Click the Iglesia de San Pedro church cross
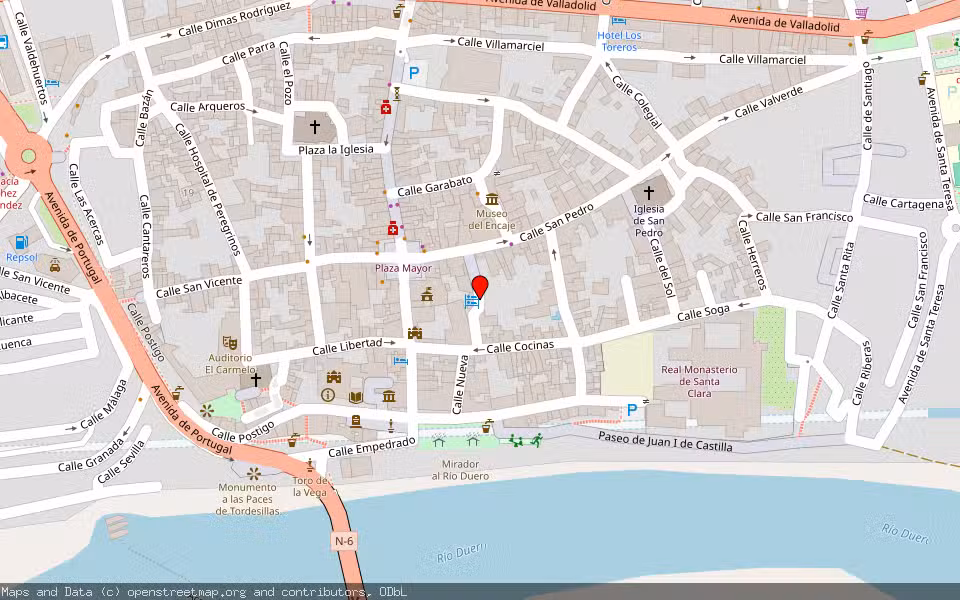The width and height of the screenshot is (960, 600). (650, 191)
